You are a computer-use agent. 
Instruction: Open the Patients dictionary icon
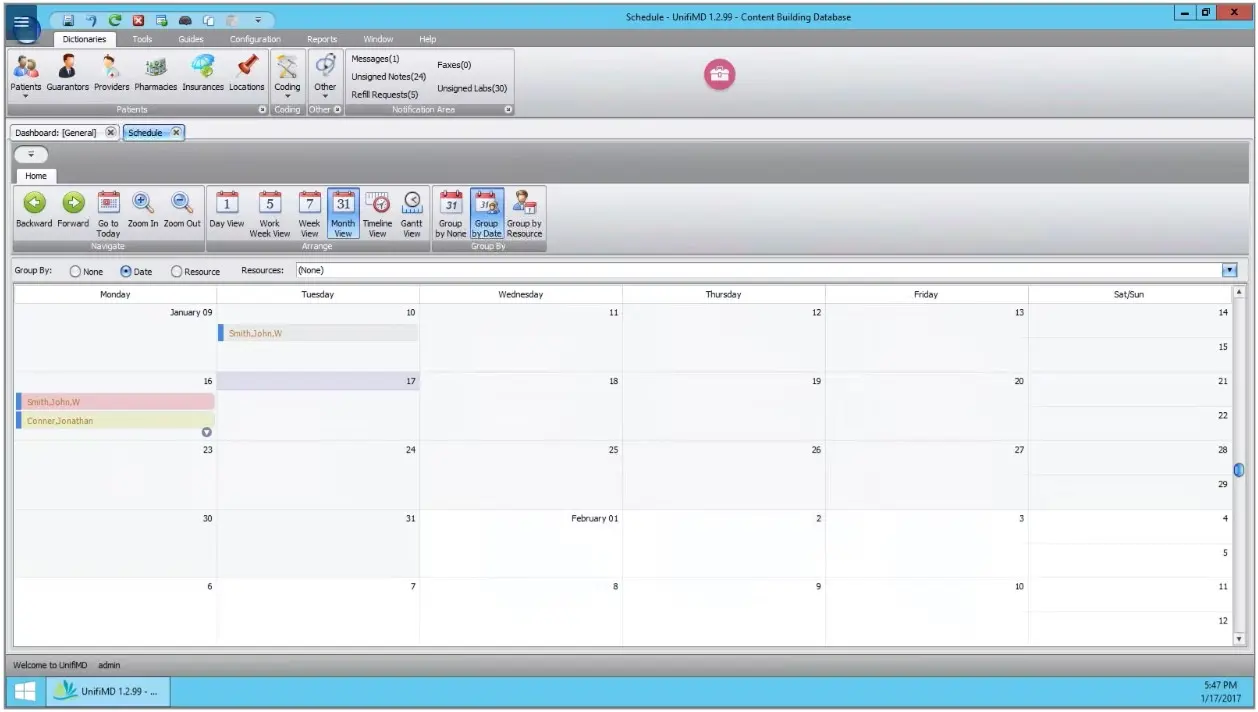pos(25,77)
